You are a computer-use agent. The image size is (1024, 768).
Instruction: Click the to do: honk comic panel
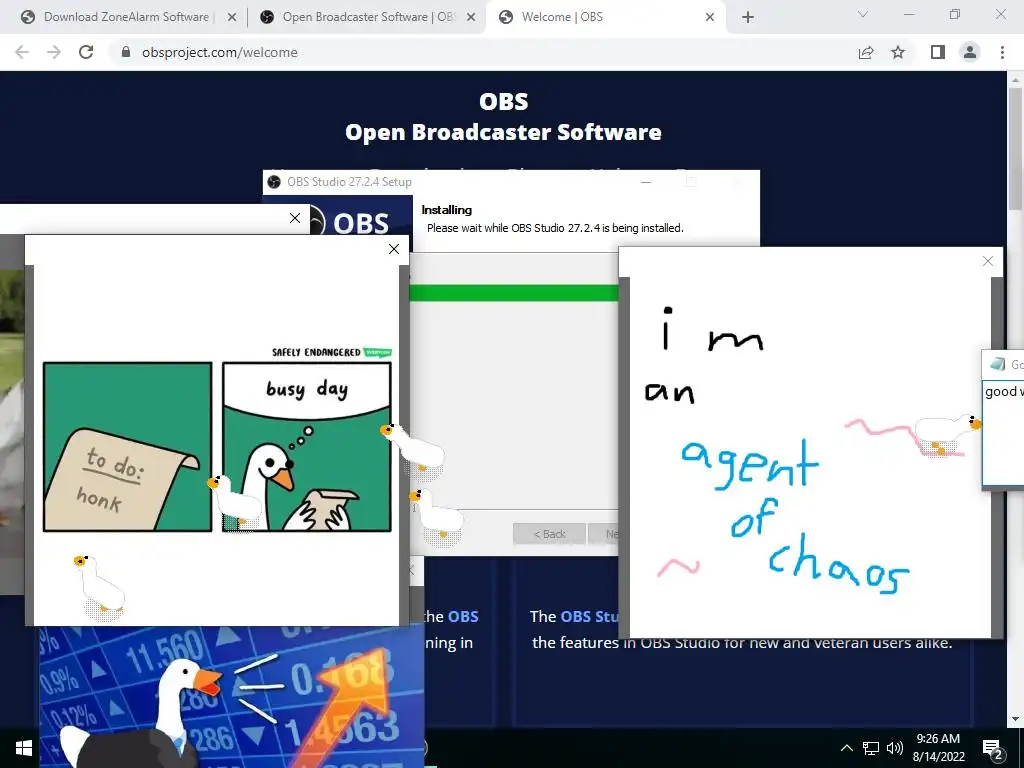pos(127,447)
